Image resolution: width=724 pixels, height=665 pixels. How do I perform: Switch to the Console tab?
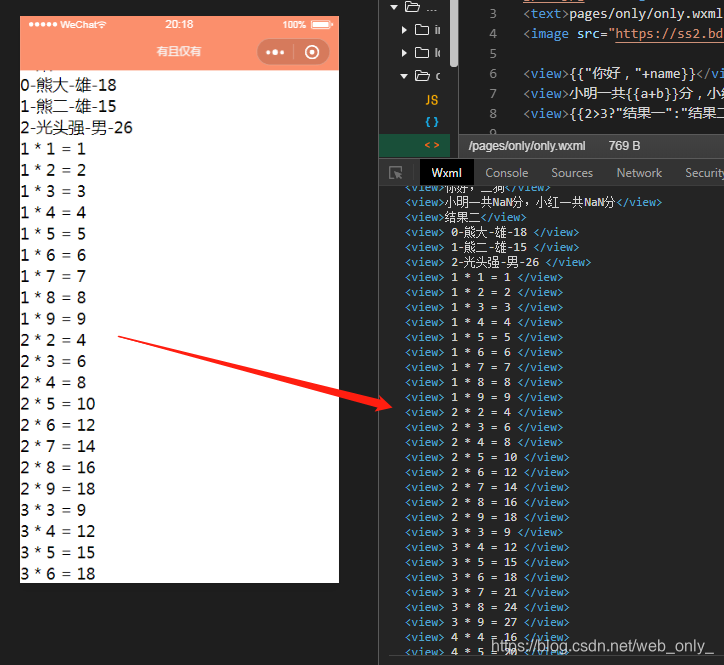coord(507,173)
